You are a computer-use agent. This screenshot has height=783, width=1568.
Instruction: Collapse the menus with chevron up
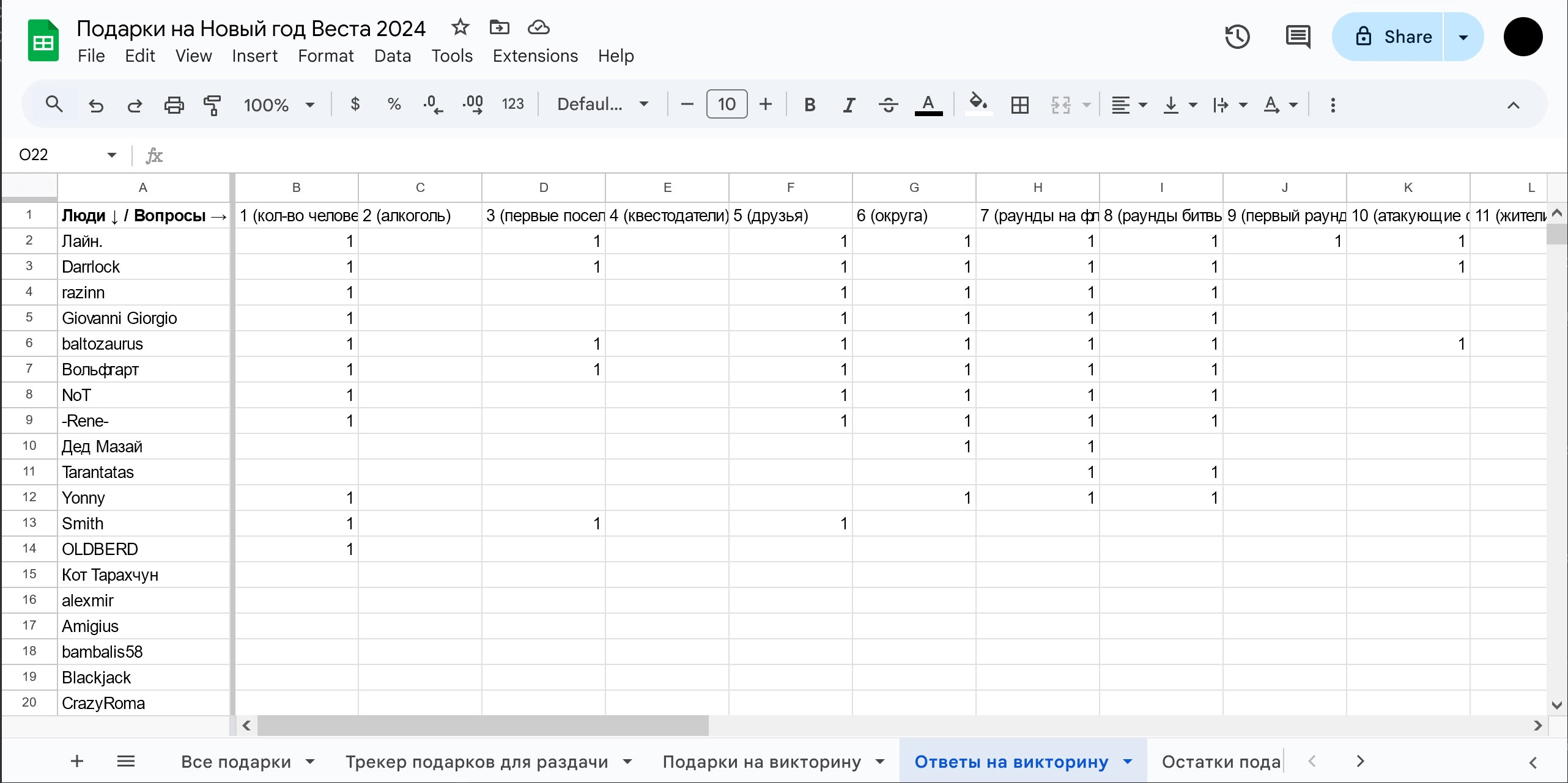pyautogui.click(x=1513, y=105)
